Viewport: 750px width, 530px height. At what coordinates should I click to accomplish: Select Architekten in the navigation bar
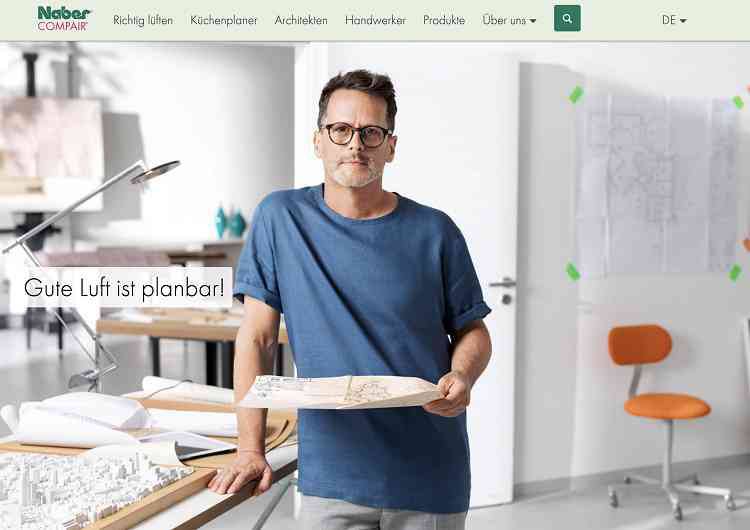(301, 20)
